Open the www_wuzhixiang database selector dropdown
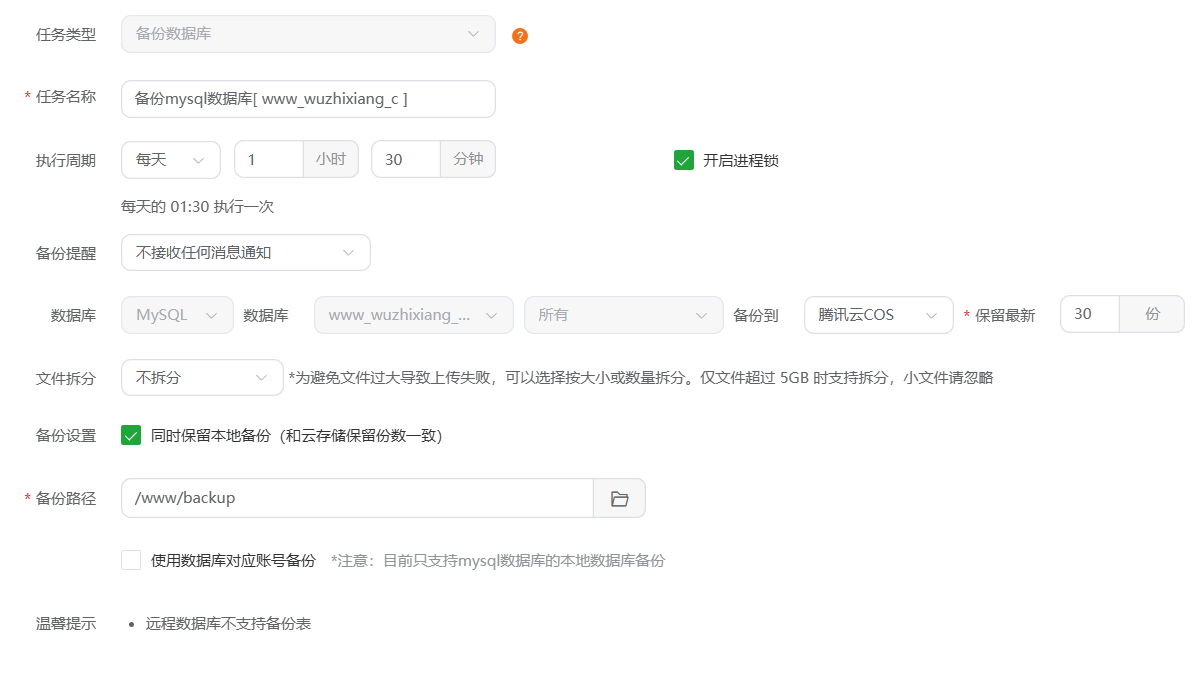This screenshot has height=677, width=1202. coord(413,314)
